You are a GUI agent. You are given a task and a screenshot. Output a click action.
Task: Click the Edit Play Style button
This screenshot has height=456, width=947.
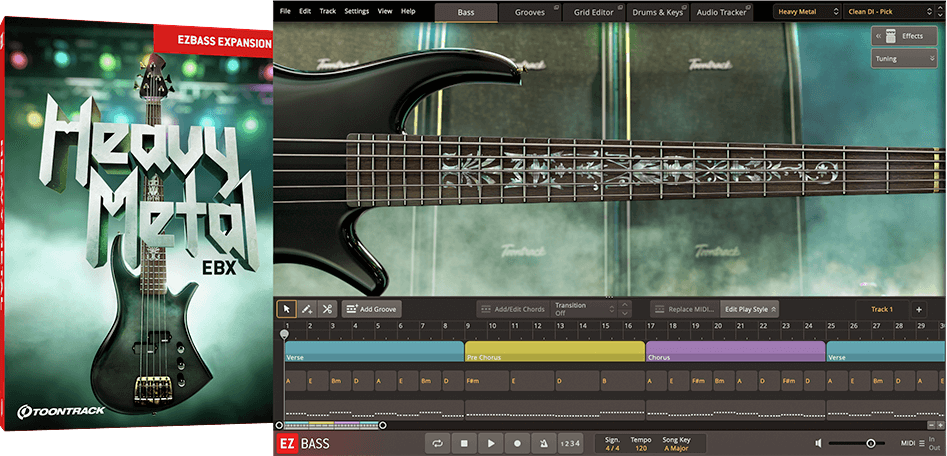(749, 309)
